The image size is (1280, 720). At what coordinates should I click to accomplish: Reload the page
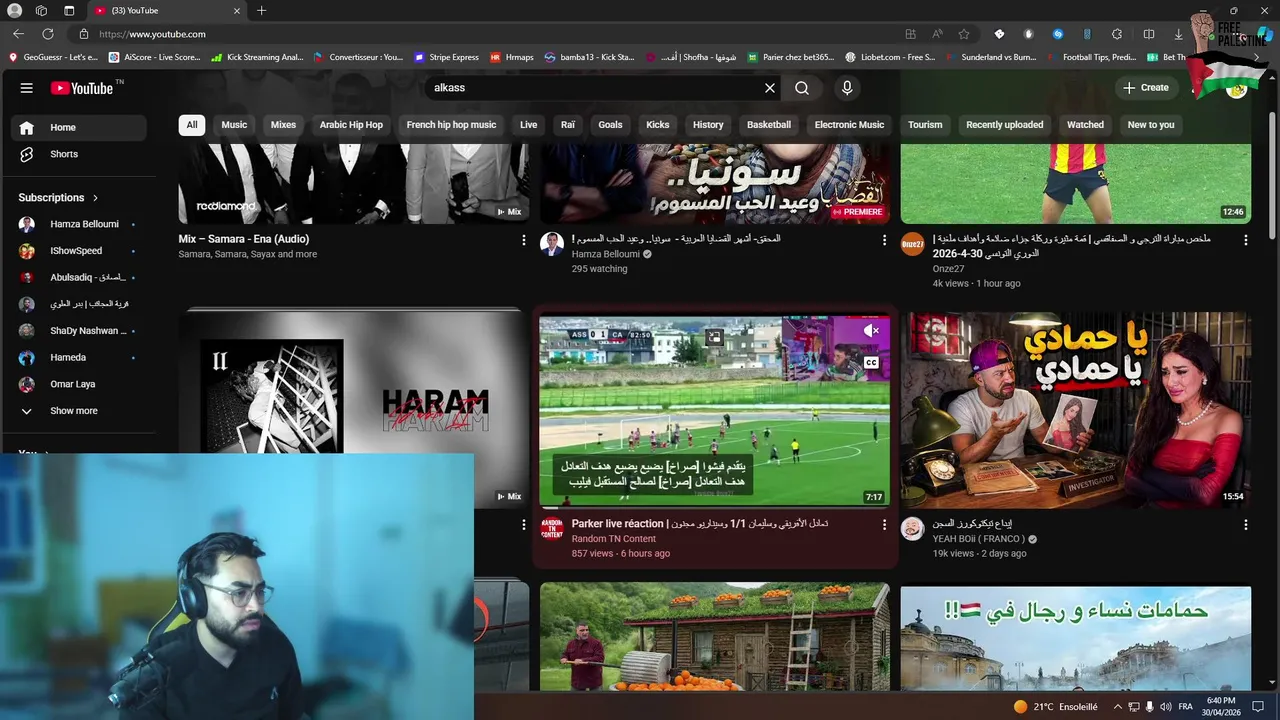click(47, 34)
